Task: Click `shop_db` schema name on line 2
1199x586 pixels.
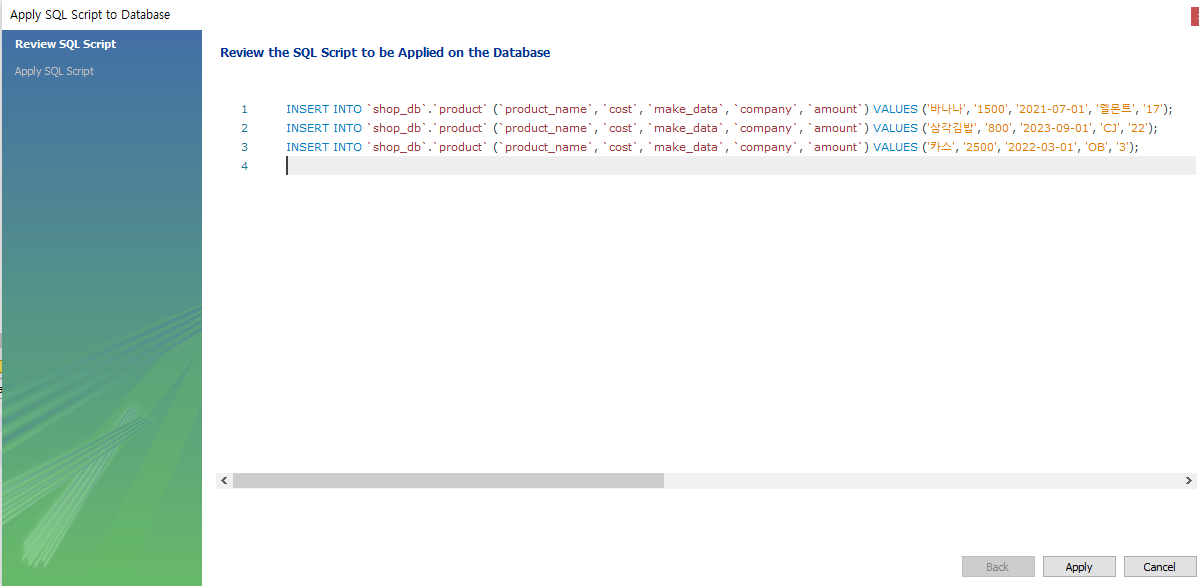Action: click(397, 128)
